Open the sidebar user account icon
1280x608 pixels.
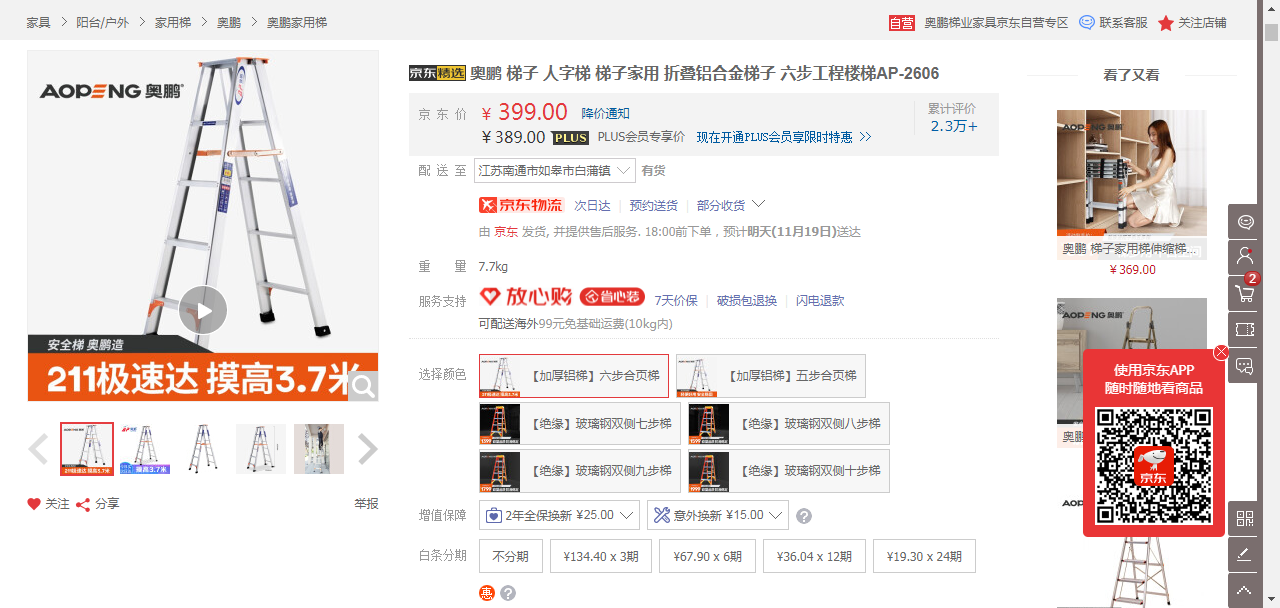pos(1245,257)
